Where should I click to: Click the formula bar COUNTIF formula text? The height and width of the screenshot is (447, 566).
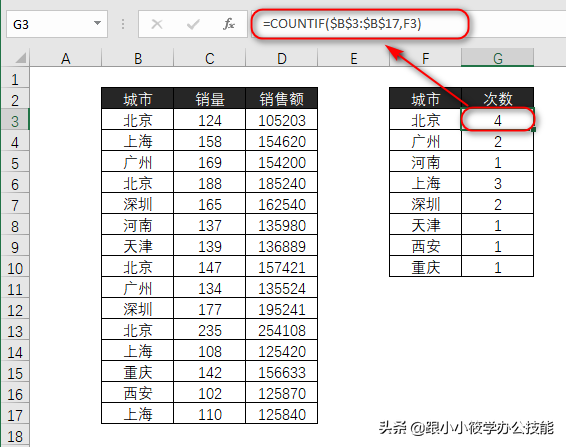tap(342, 24)
